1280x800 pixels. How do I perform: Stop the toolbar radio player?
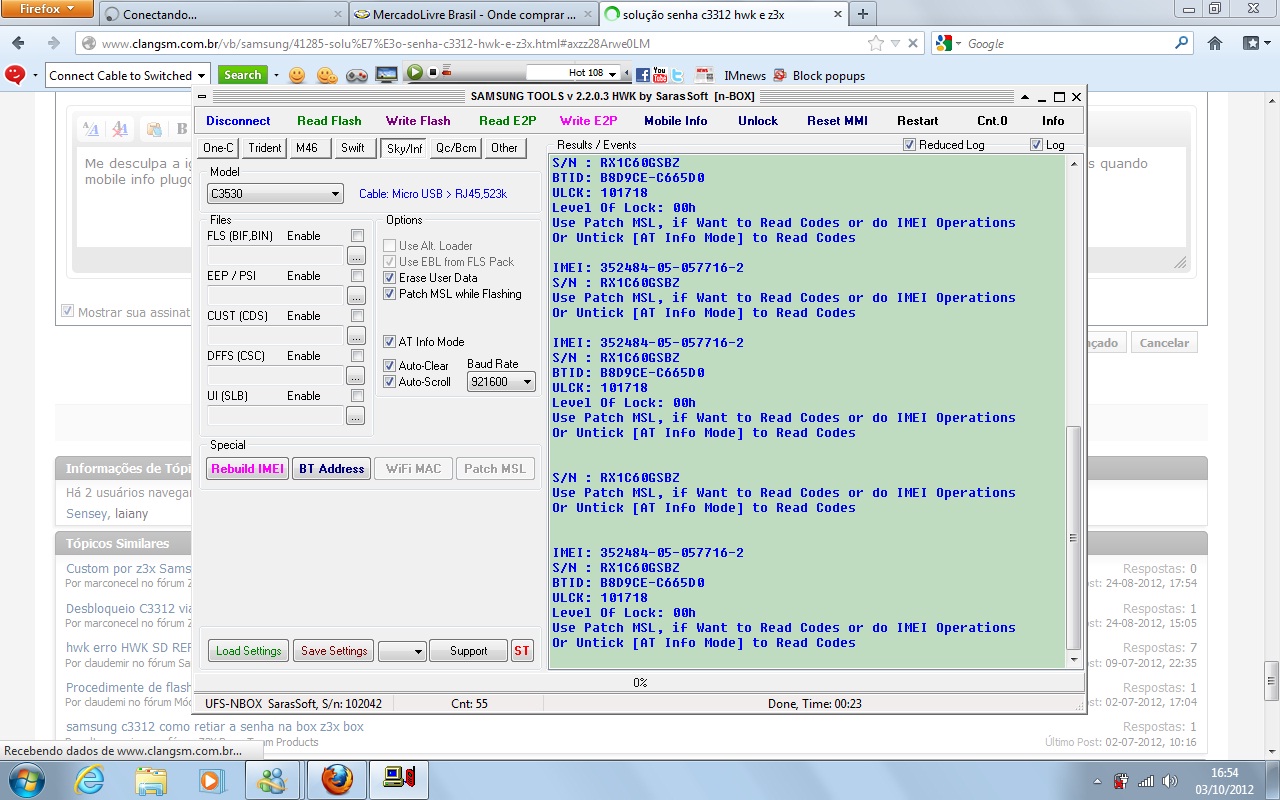(x=433, y=73)
